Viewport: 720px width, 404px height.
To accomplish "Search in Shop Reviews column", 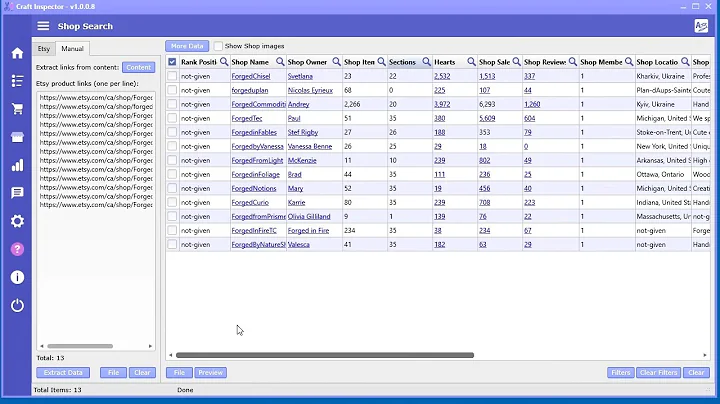I will click(573, 62).
